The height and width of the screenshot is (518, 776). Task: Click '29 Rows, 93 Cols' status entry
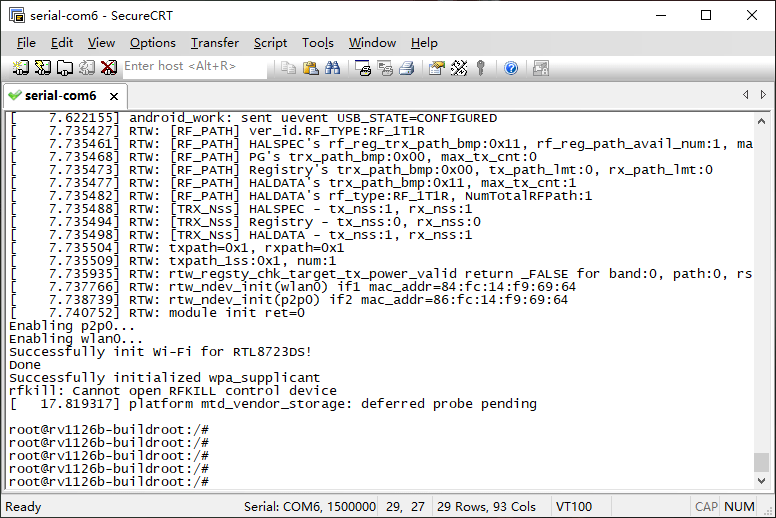tap(486, 507)
